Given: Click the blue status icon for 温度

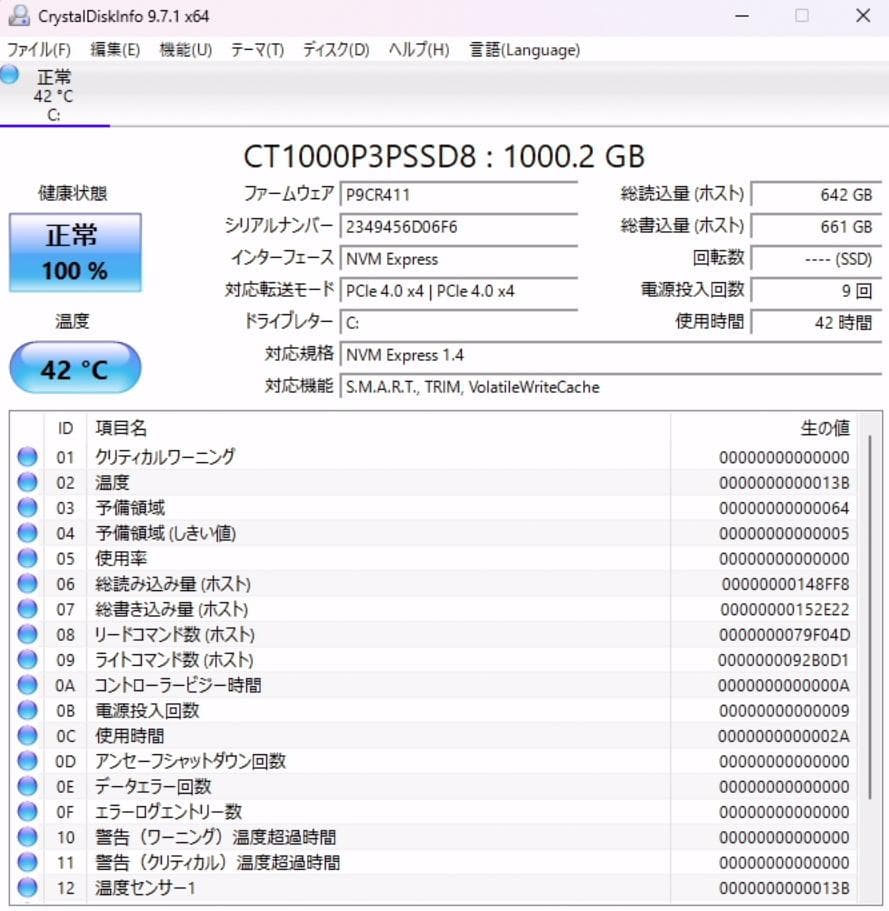Looking at the screenshot, I should click(x=27, y=482).
